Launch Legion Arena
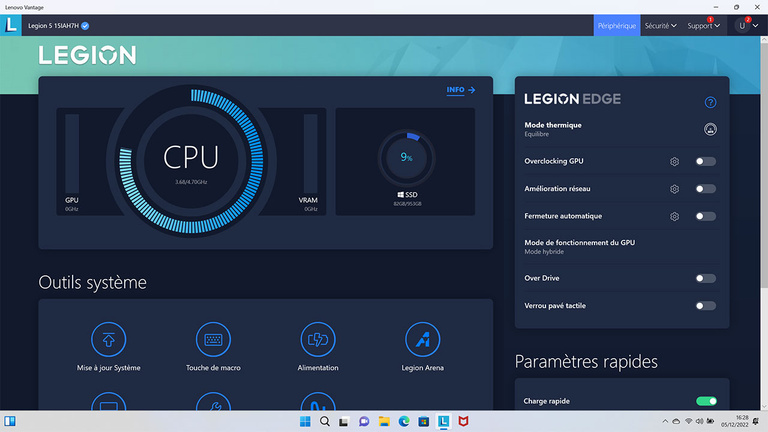 (423, 347)
